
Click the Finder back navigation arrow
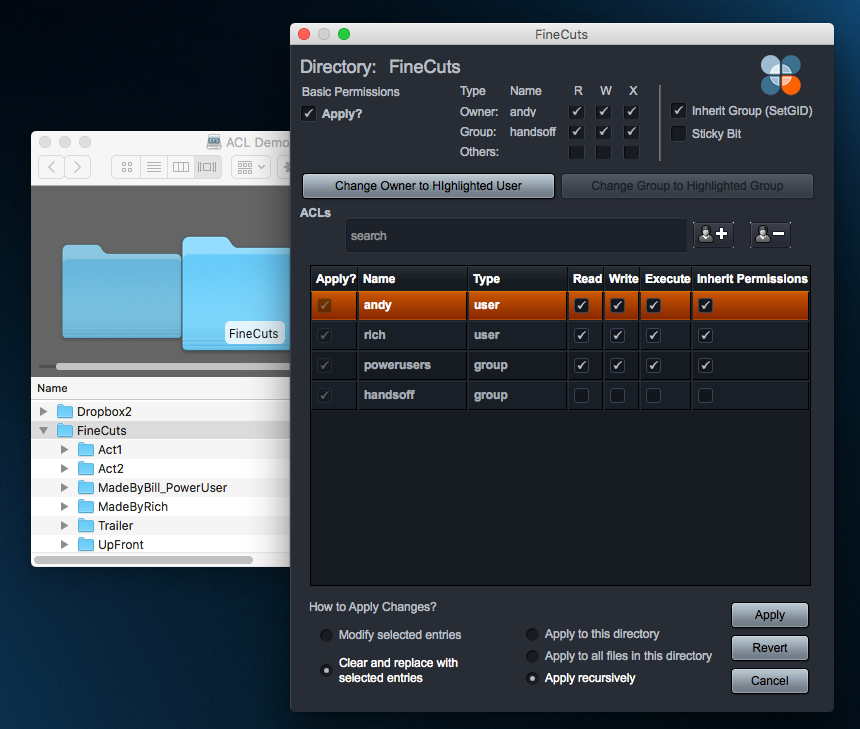51,167
